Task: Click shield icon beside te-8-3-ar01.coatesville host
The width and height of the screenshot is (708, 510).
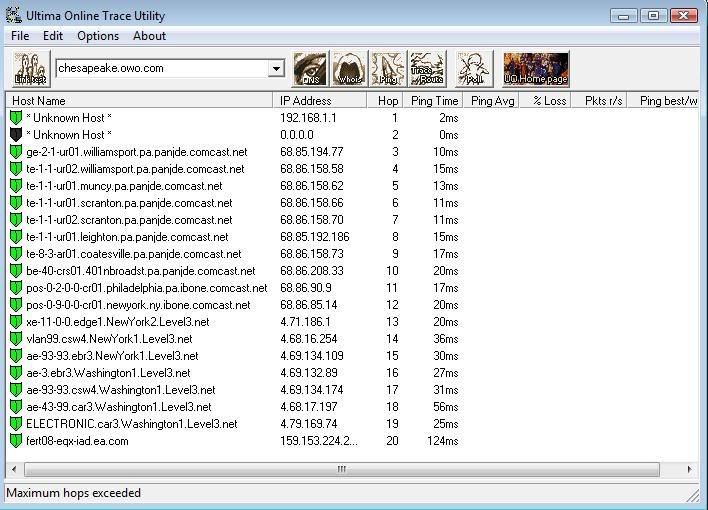Action: [x=16, y=254]
